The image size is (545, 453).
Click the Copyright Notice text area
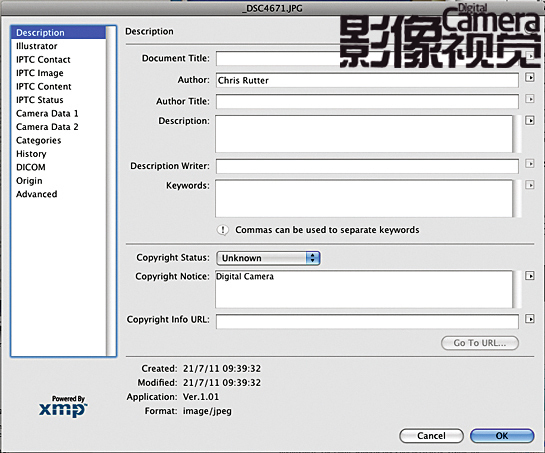click(x=364, y=289)
